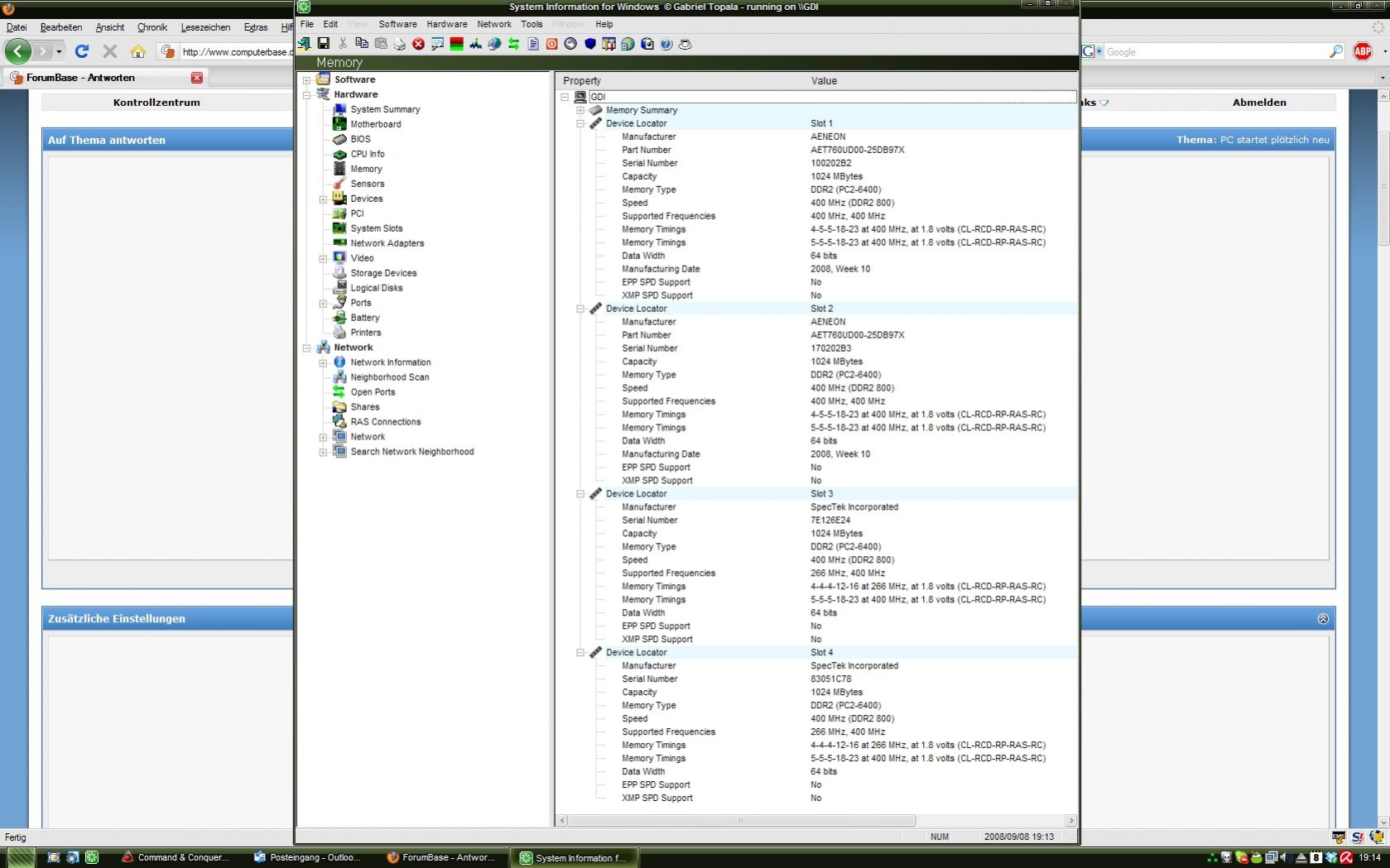The height and width of the screenshot is (868, 1390).
Task: Expand the Search Network Neighborhood node
Action: [323, 453]
